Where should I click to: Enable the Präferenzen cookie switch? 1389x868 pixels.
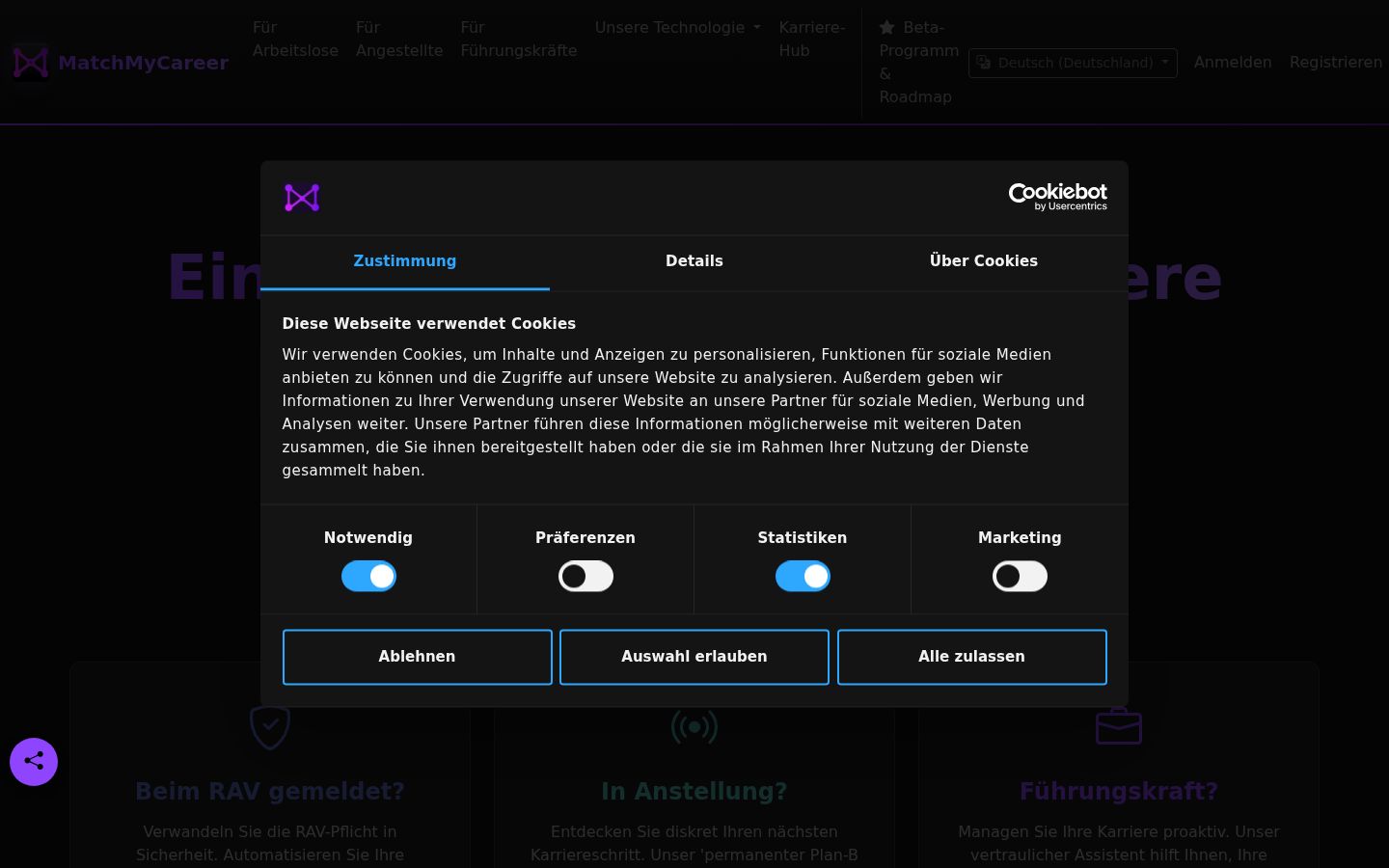pyautogui.click(x=586, y=577)
